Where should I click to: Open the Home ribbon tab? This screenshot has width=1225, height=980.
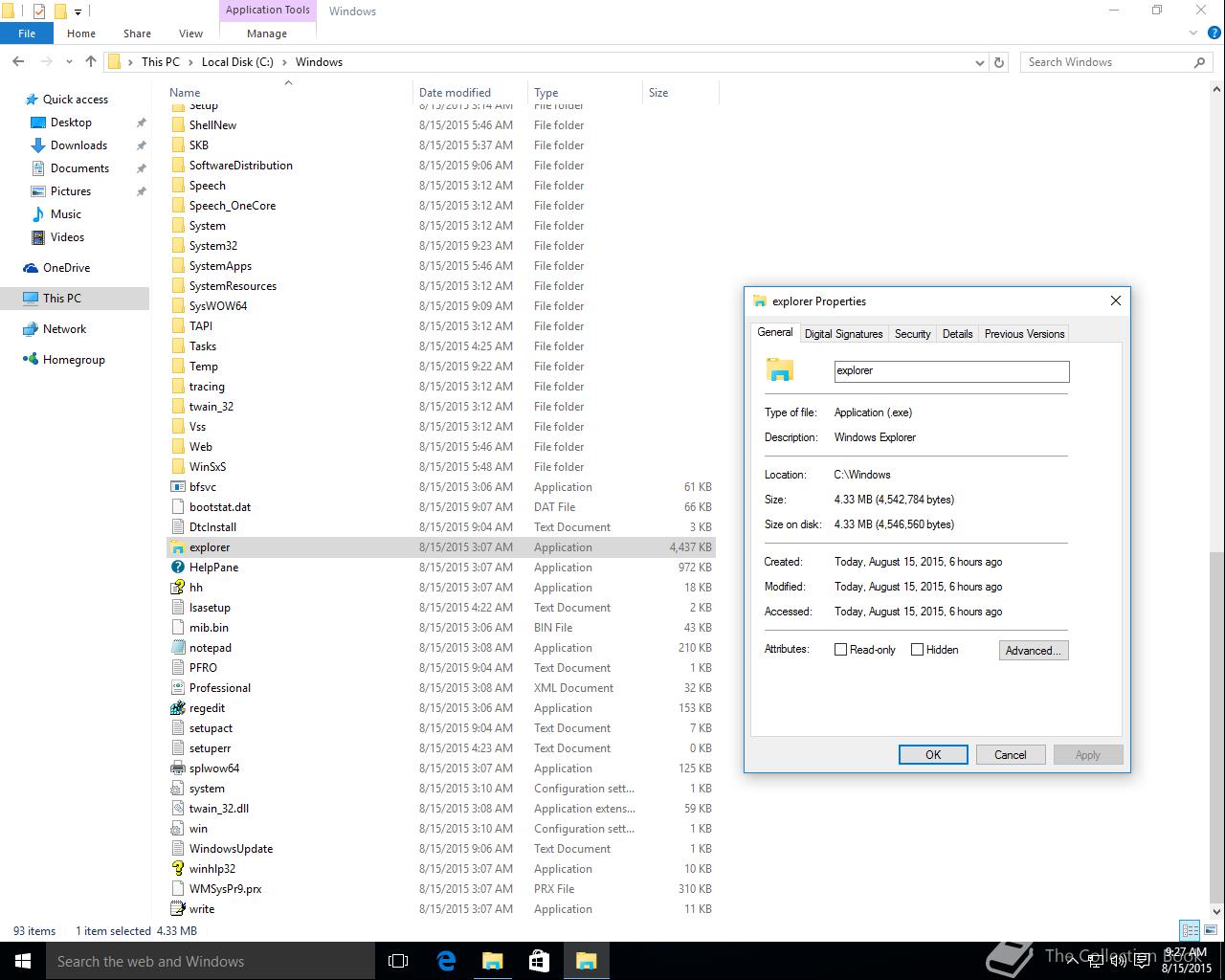point(81,33)
